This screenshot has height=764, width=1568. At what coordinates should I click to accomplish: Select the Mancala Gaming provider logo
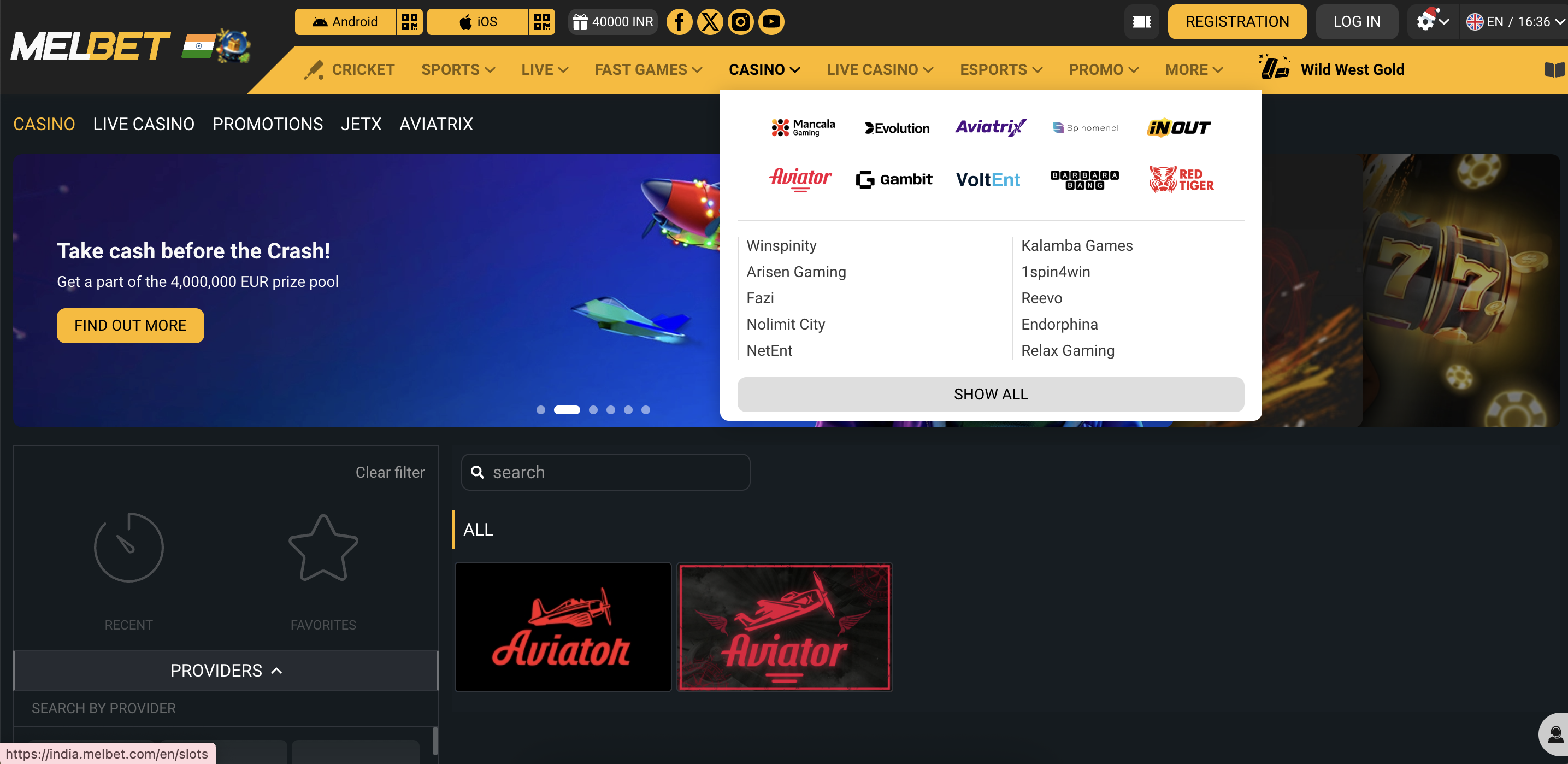click(803, 128)
